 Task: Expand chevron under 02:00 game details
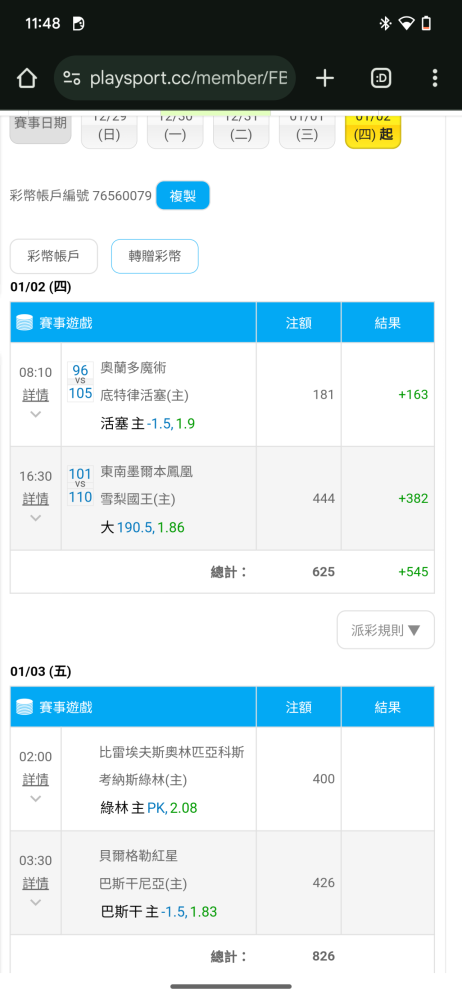point(36,798)
